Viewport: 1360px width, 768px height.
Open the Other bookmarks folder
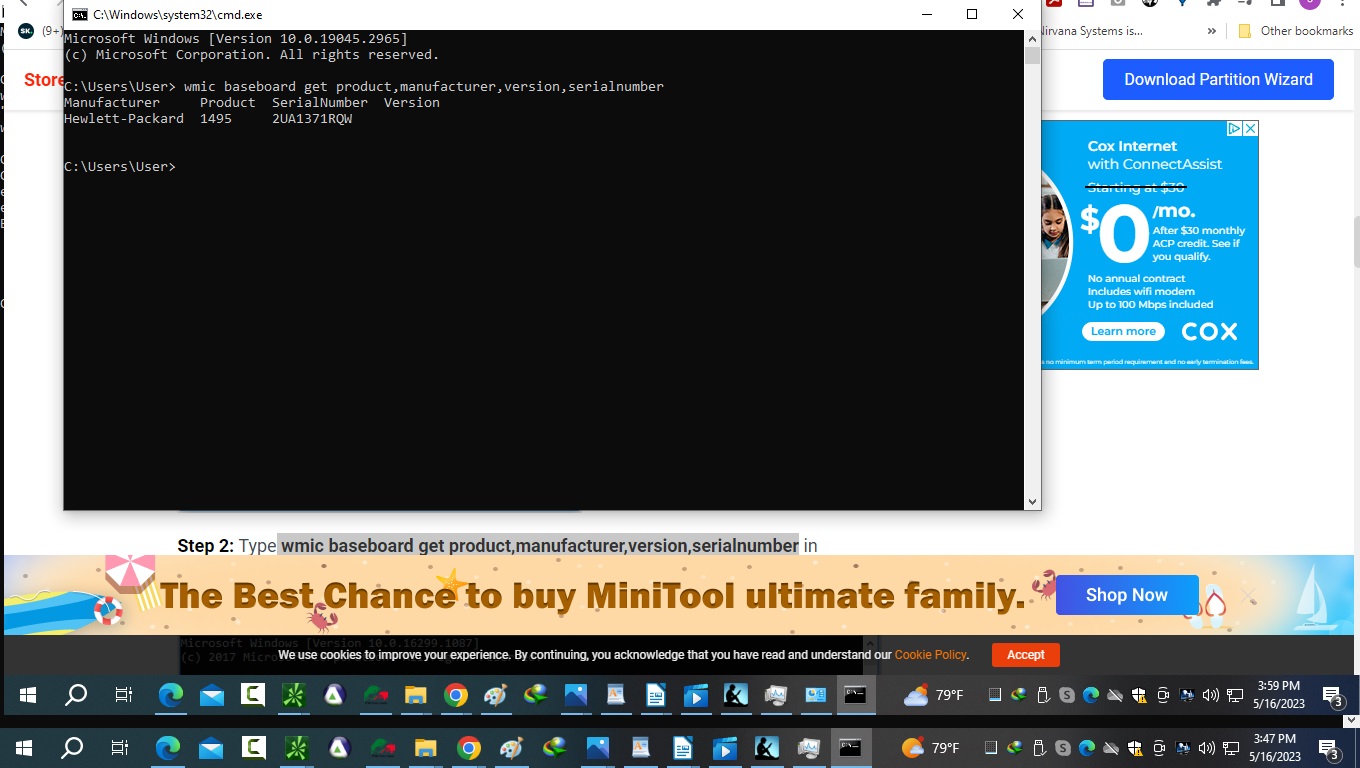[1296, 31]
